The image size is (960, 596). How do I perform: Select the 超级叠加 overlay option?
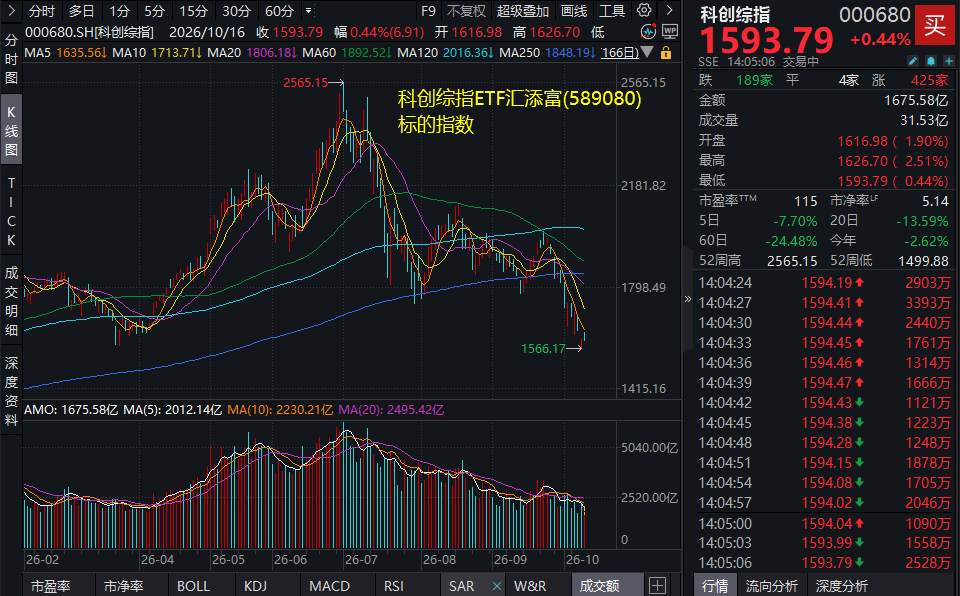tap(522, 11)
